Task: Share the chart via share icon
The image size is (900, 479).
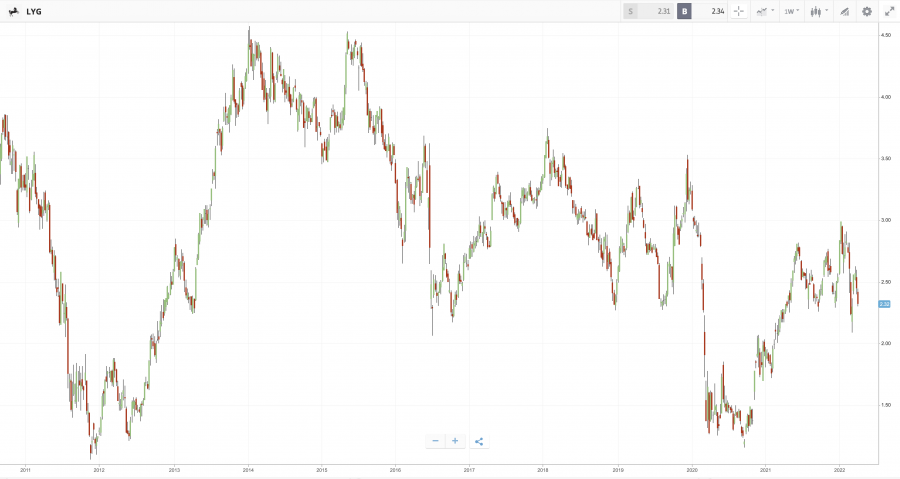Action: pyautogui.click(x=478, y=441)
